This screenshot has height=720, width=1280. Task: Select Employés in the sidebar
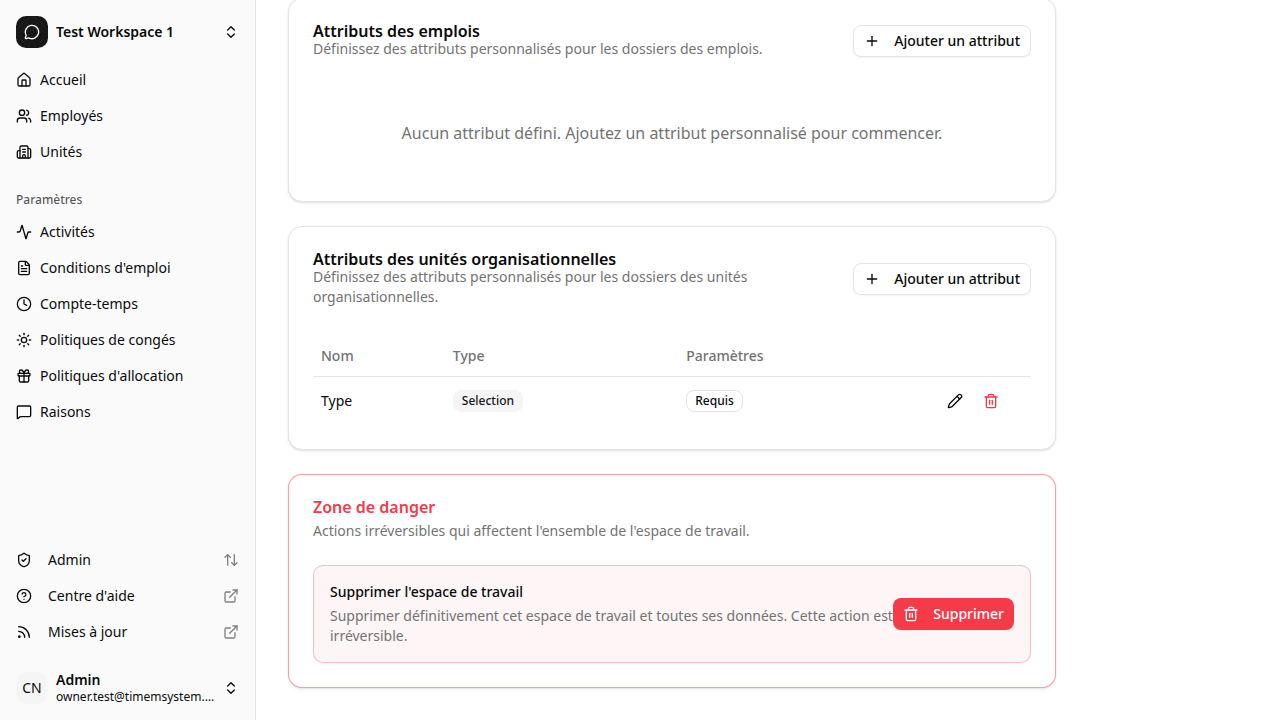click(70, 115)
